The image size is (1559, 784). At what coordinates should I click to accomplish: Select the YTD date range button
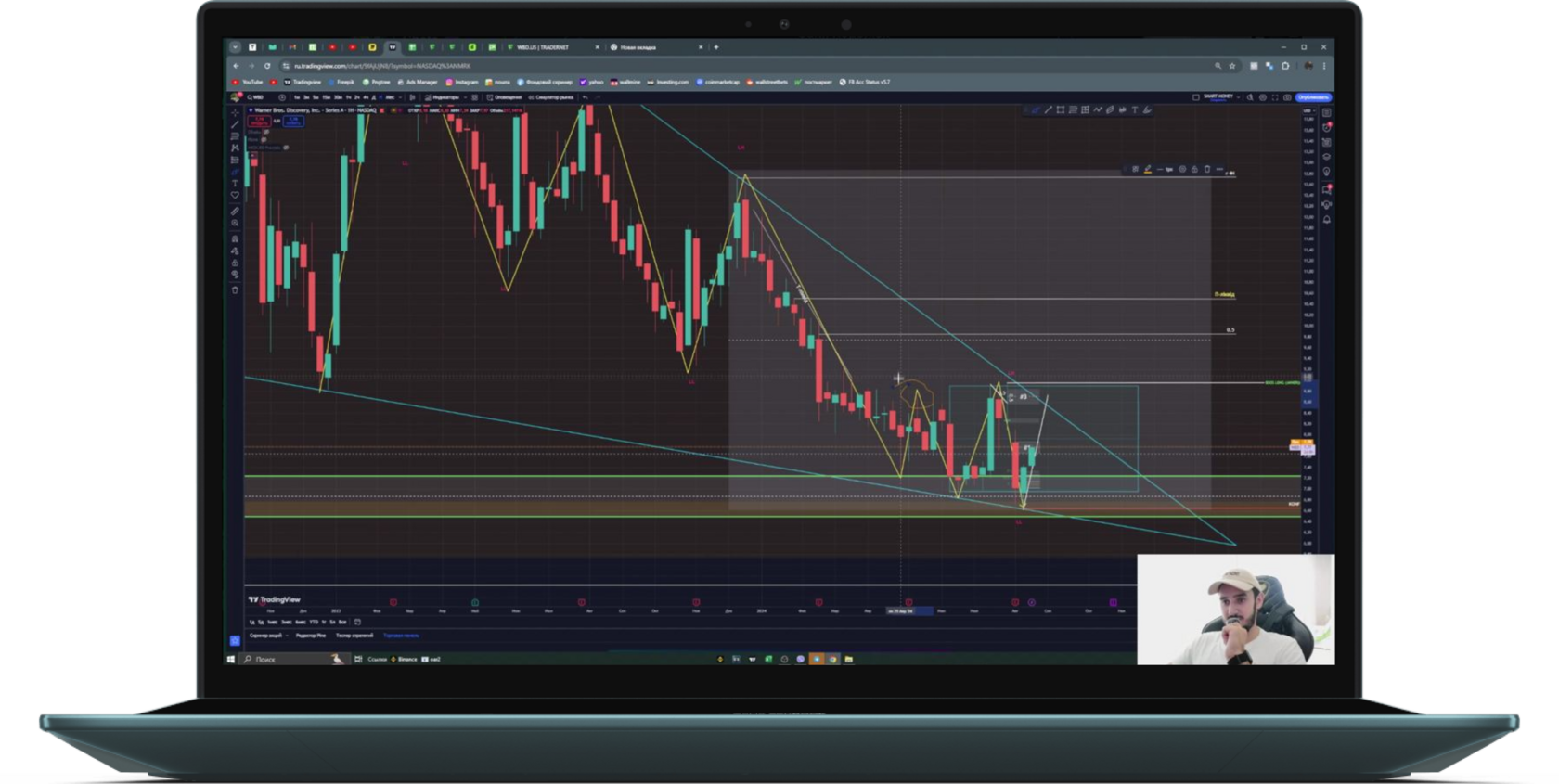[314, 622]
